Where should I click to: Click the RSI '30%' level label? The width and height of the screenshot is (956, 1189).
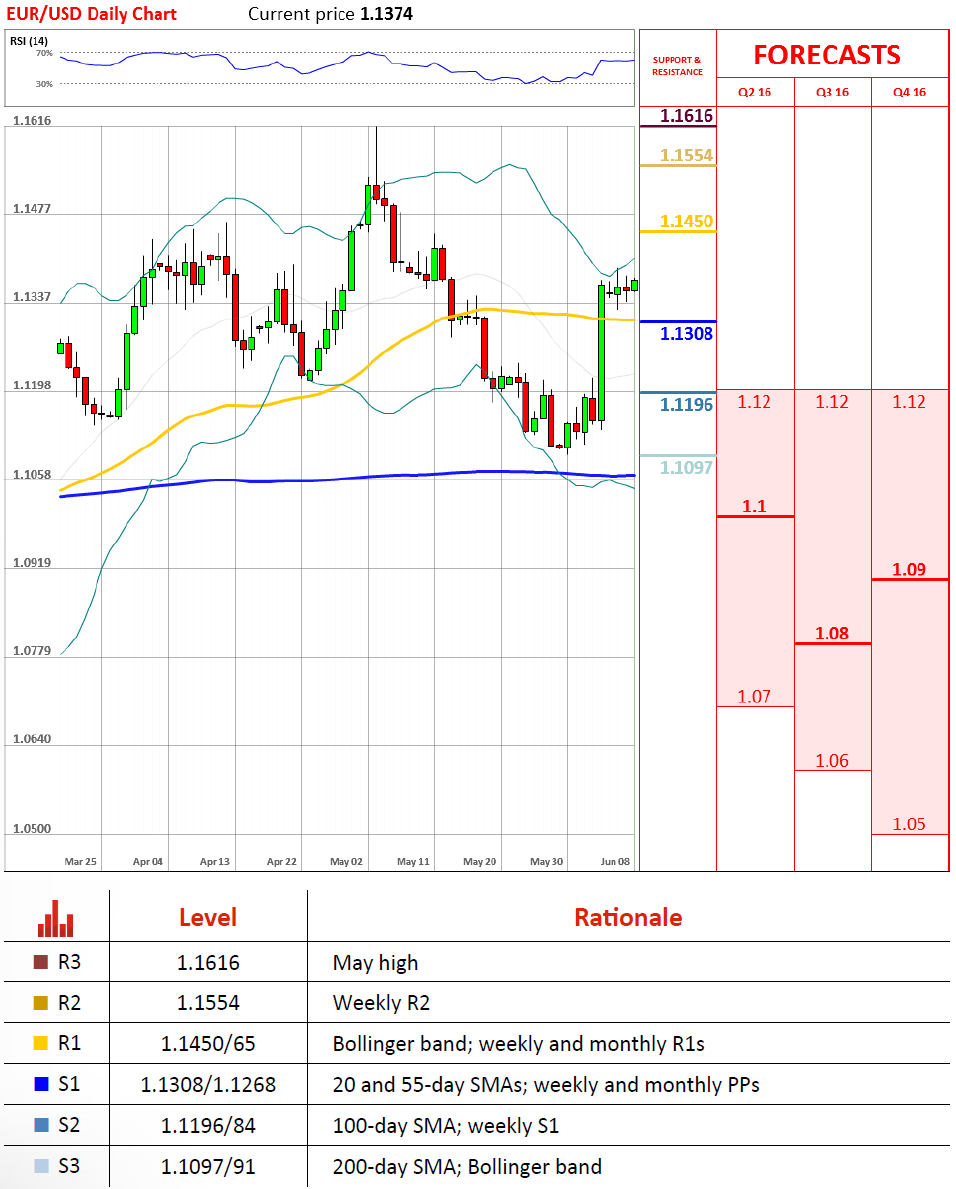pos(44,83)
